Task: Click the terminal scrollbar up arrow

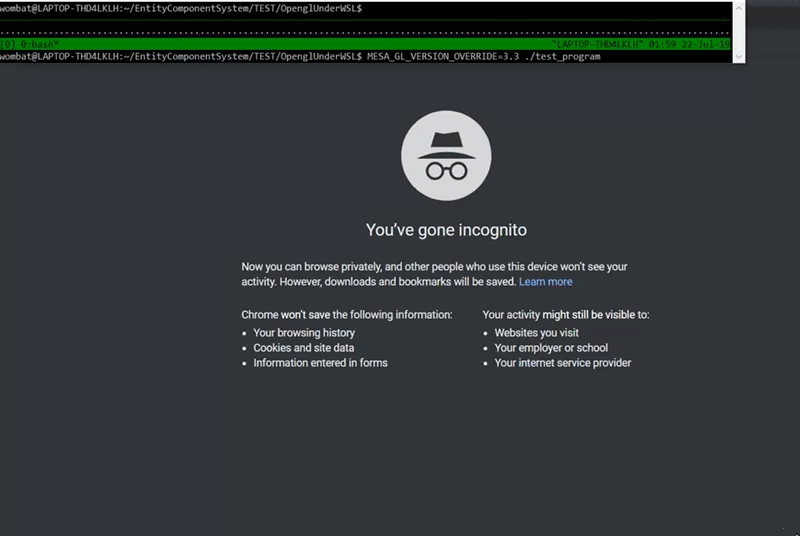Action: tap(738, 8)
